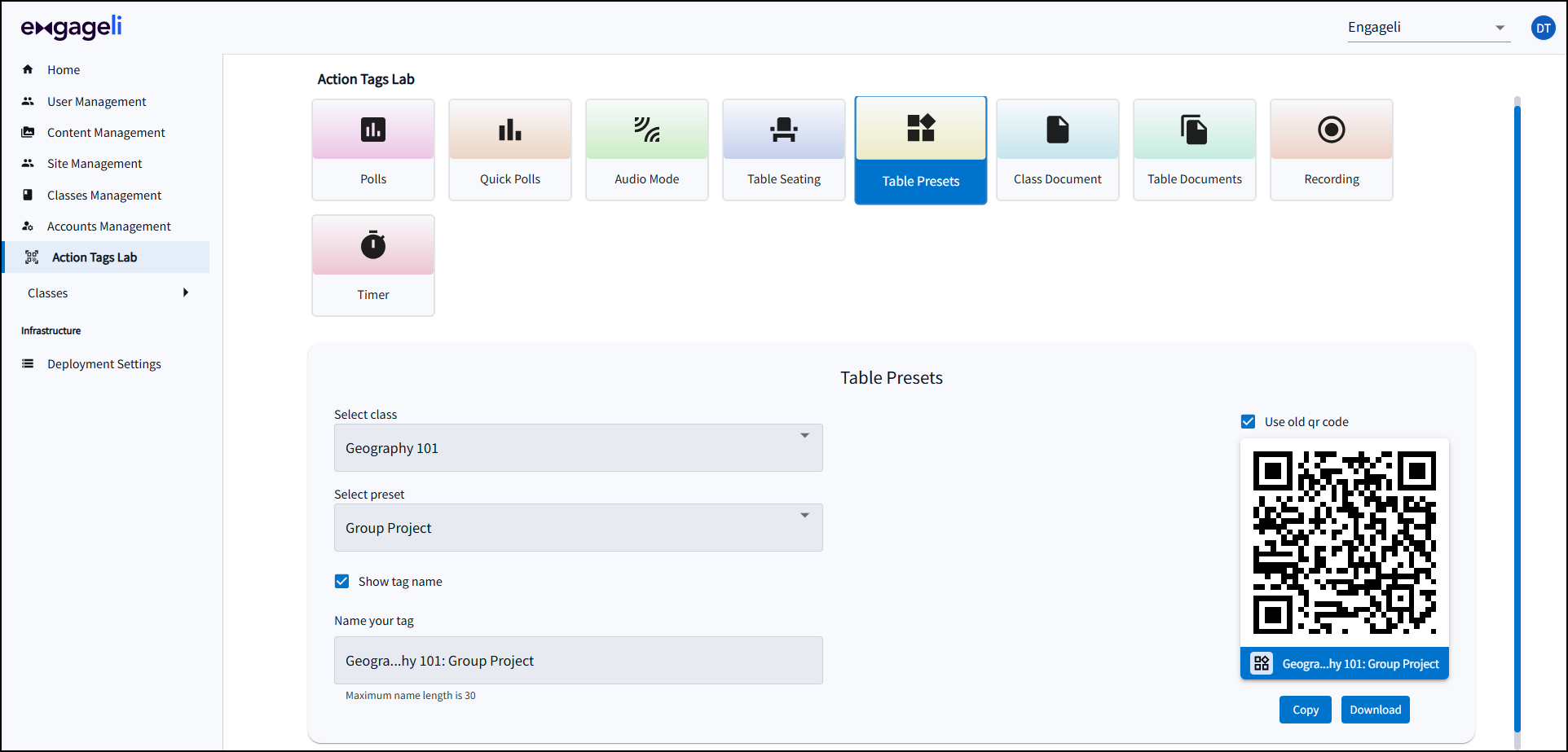This screenshot has height=752, width=1568.
Task: Copy the QR code
Action: tap(1306, 710)
